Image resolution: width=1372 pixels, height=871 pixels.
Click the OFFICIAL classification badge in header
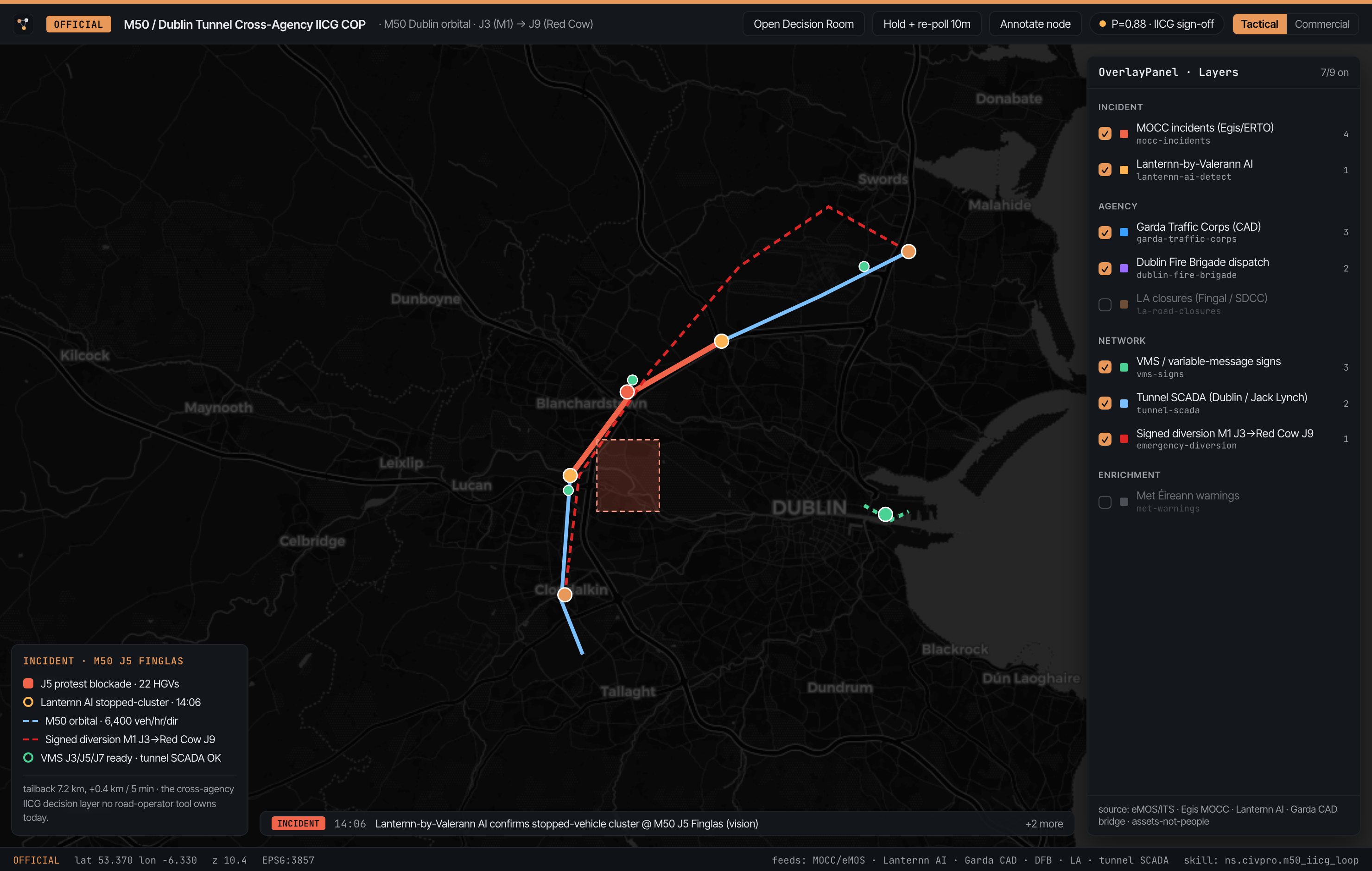point(78,24)
